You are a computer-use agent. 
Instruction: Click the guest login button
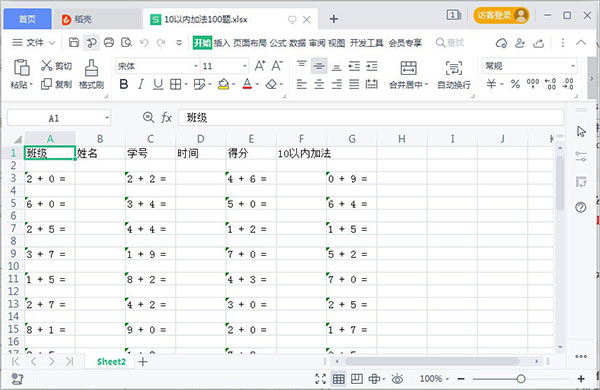[x=501, y=16]
